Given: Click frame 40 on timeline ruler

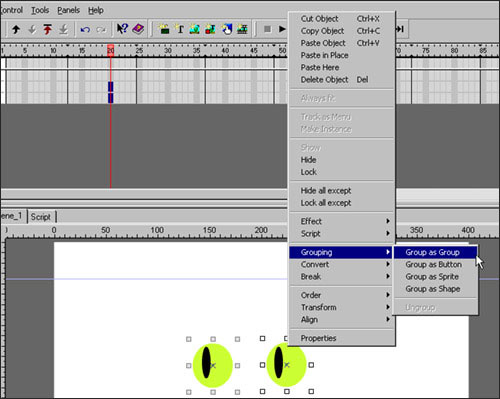Looking at the screenshot, I should point(225,51).
